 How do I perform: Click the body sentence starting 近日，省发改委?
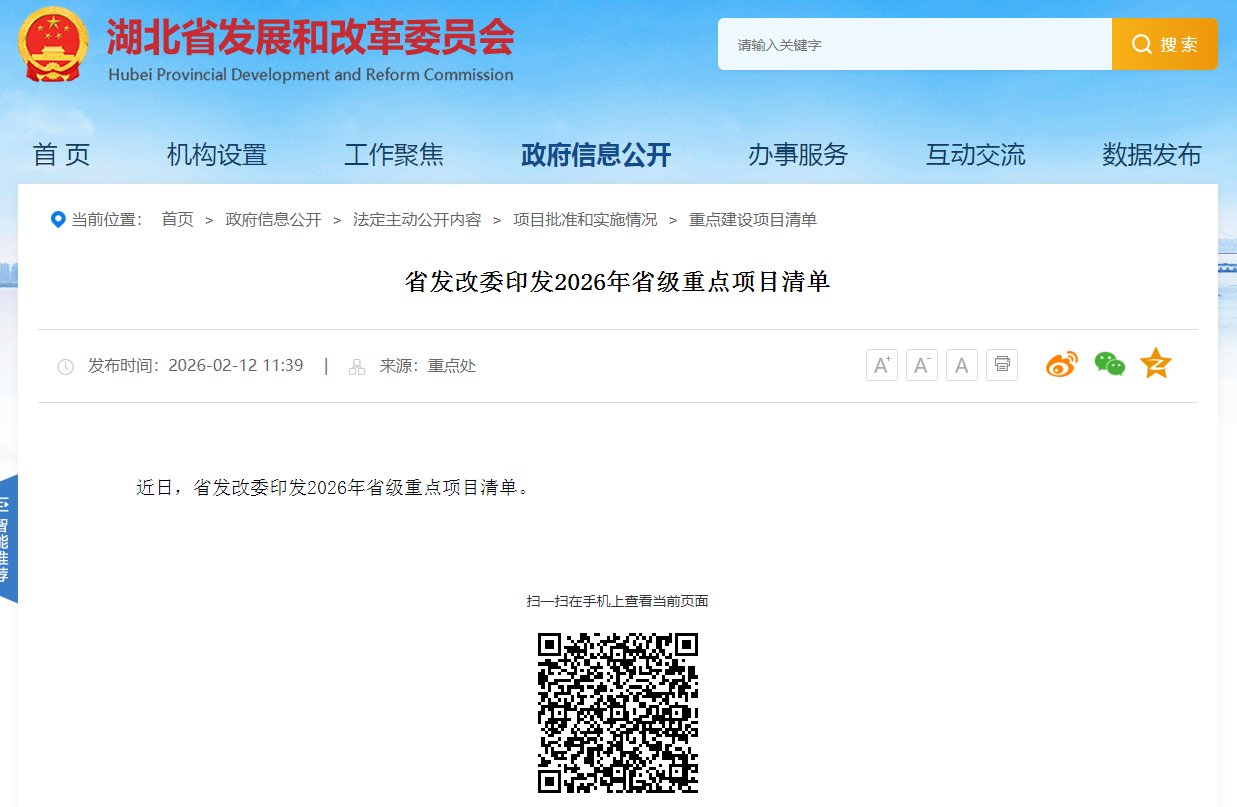333,488
